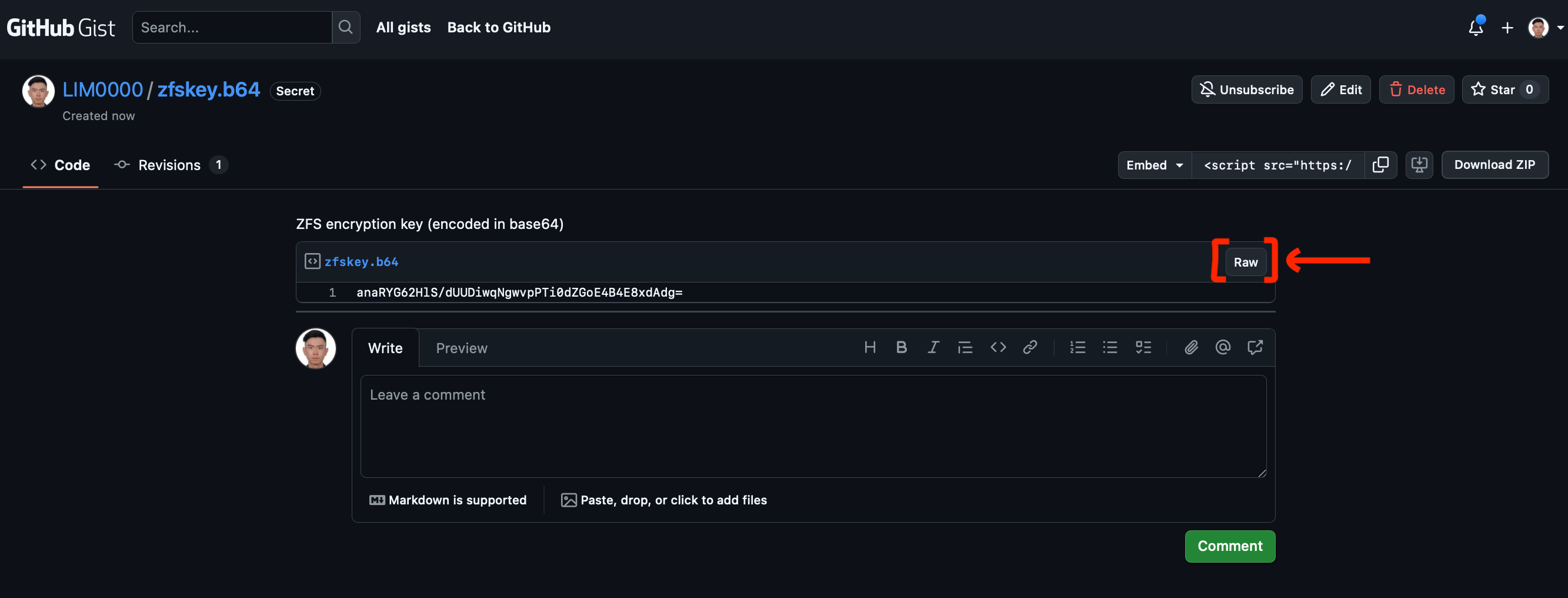Screen dimensions: 1568x598
Task: Open notifications via the bell icon
Action: (1476, 28)
